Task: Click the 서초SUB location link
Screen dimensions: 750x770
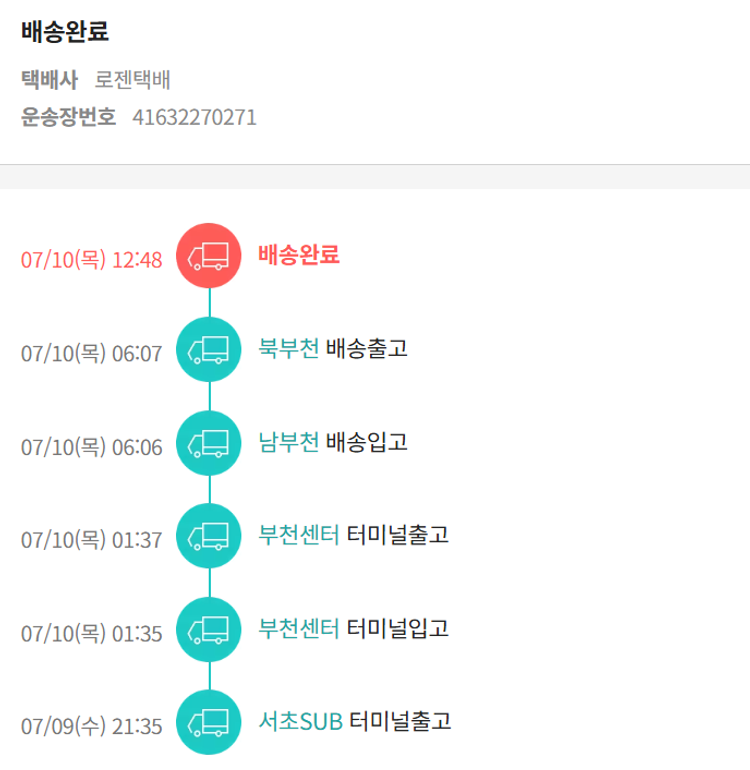Action: (300, 721)
